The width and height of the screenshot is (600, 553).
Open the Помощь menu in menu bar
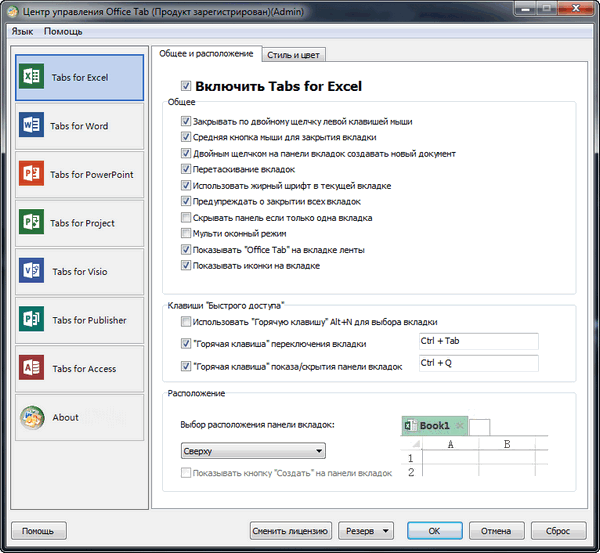[63, 31]
